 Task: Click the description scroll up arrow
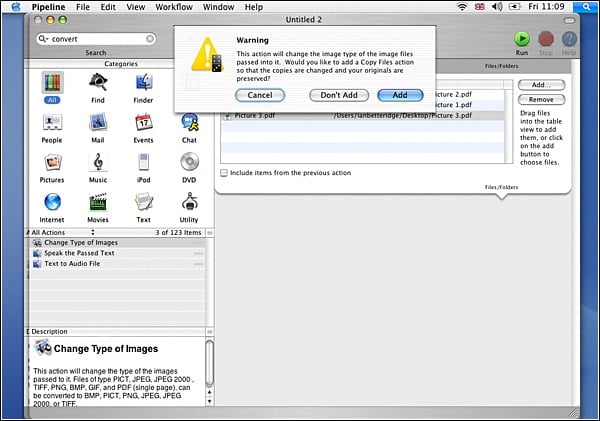[x=209, y=392]
